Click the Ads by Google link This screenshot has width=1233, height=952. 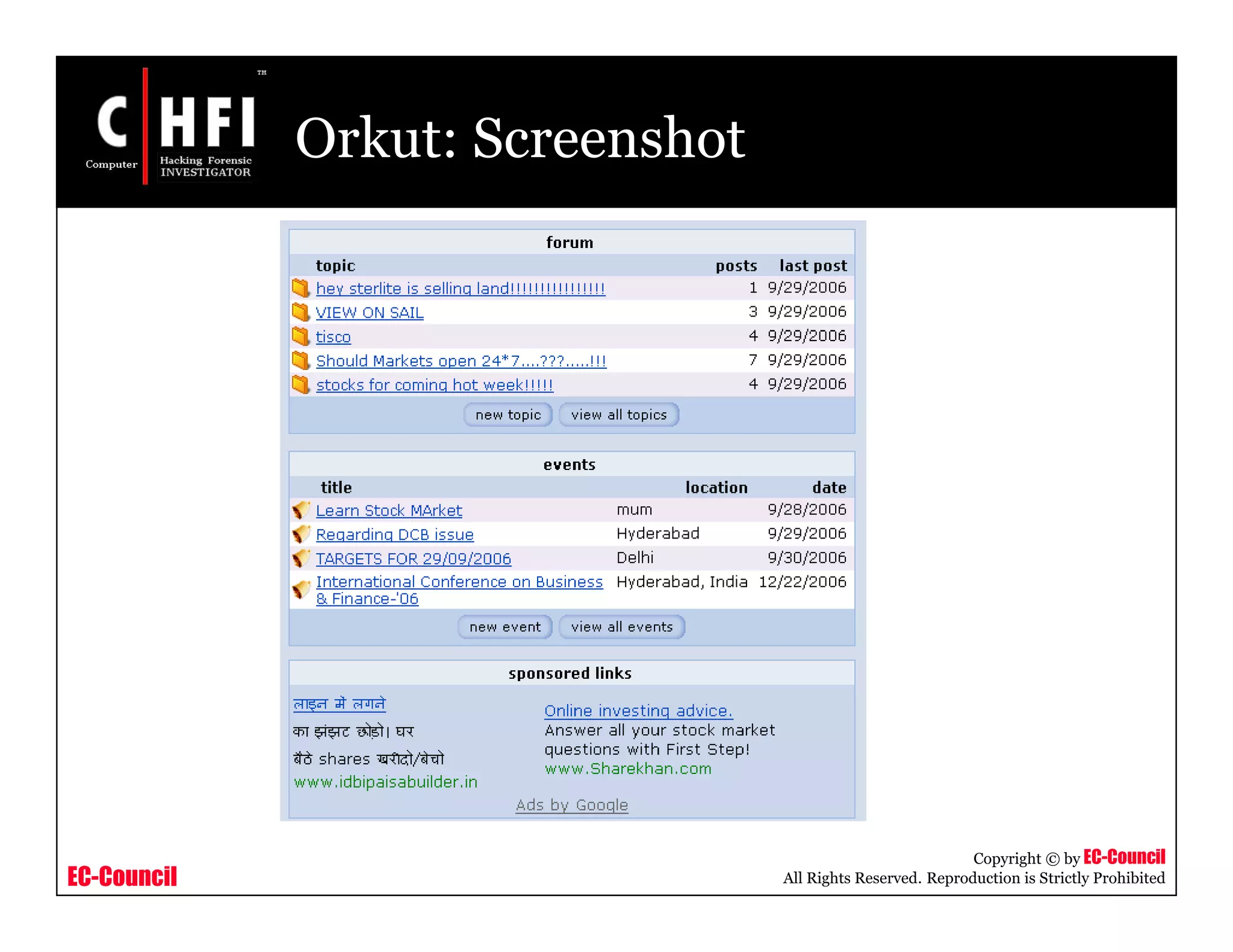(571, 805)
